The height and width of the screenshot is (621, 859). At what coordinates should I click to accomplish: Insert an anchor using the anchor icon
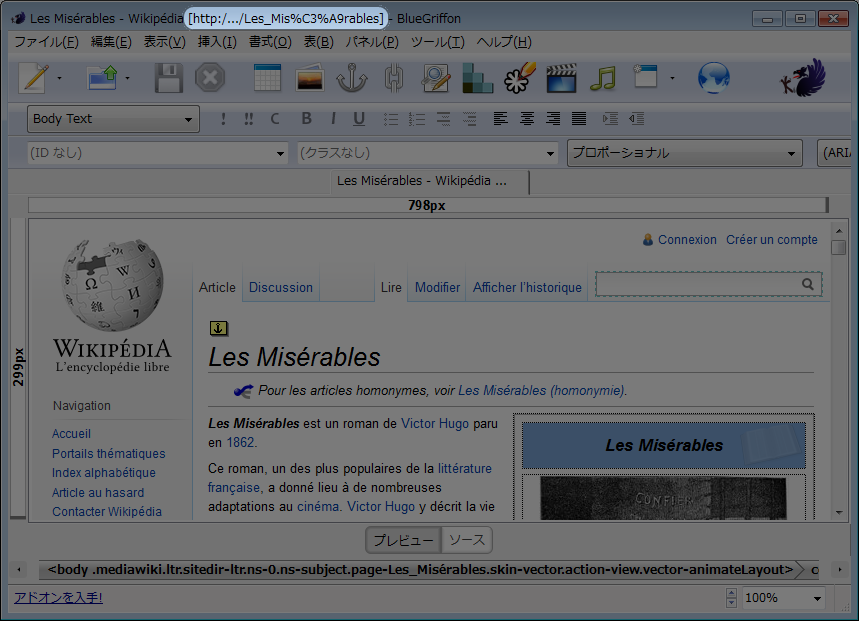[352, 78]
